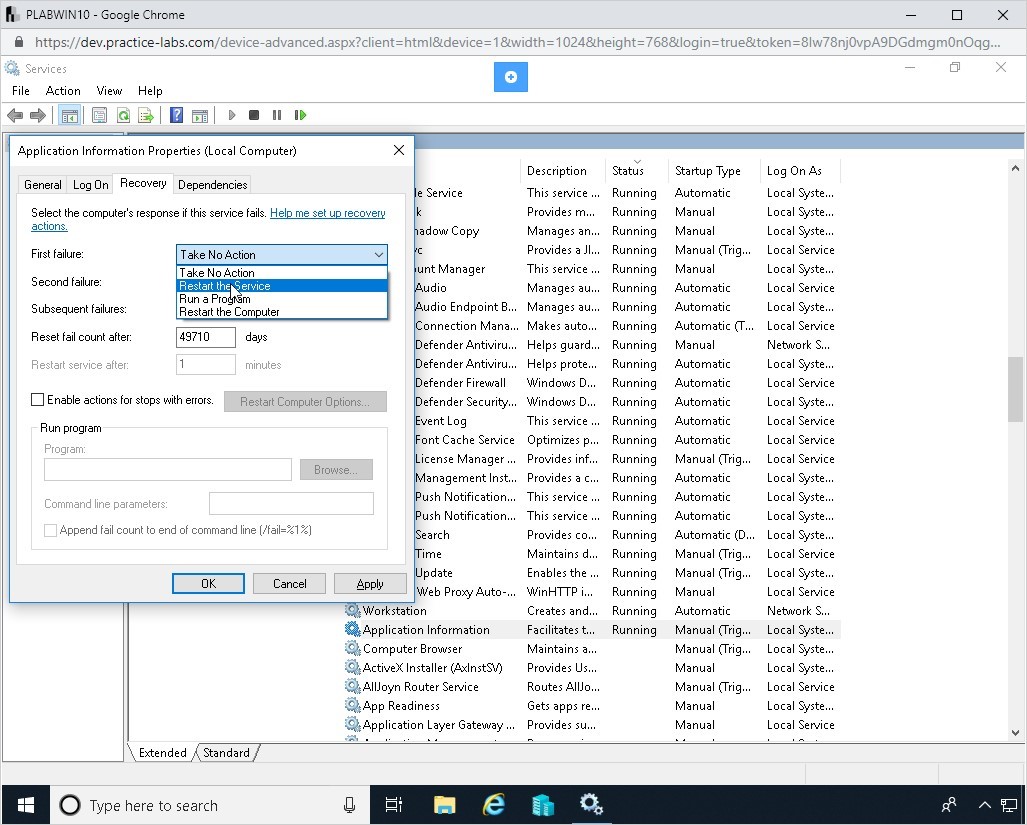The width and height of the screenshot is (1027, 825).
Task: Click the gear icon beside ActiveX Installer
Action: pyautogui.click(x=352, y=667)
